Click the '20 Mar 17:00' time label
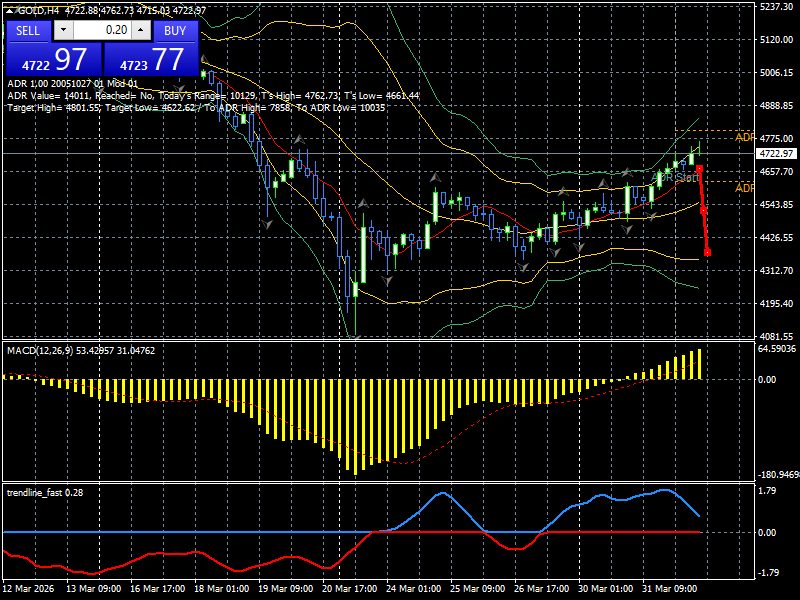The height and width of the screenshot is (600, 800). (350, 589)
